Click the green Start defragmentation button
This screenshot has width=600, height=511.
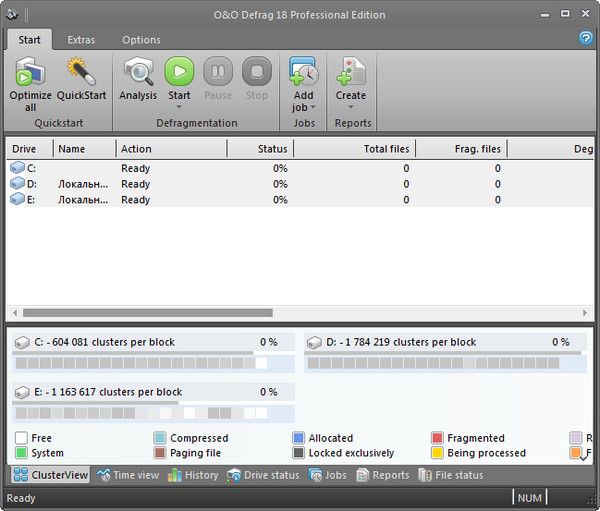179,72
